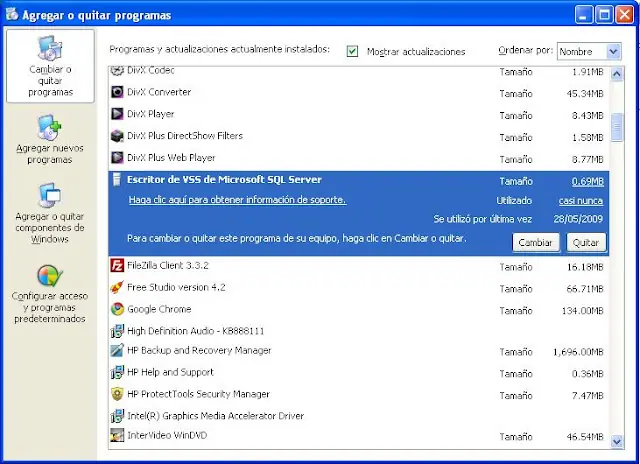Select the DivX Player entry
The width and height of the screenshot is (640, 464).
click(359, 114)
